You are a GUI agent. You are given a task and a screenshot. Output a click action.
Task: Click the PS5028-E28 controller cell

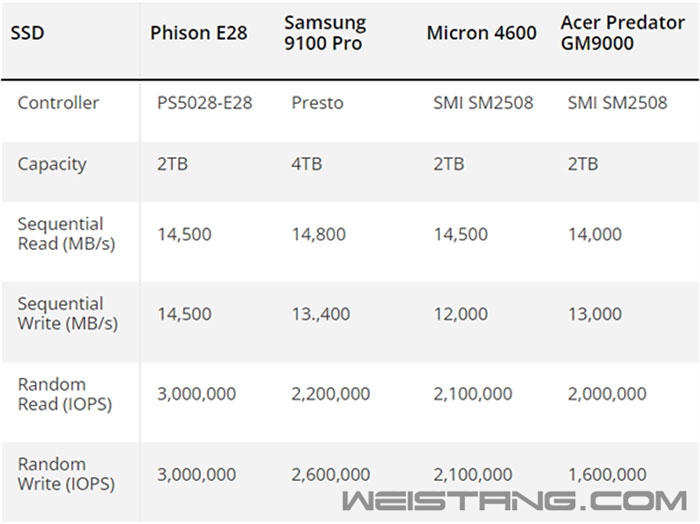[x=204, y=103]
